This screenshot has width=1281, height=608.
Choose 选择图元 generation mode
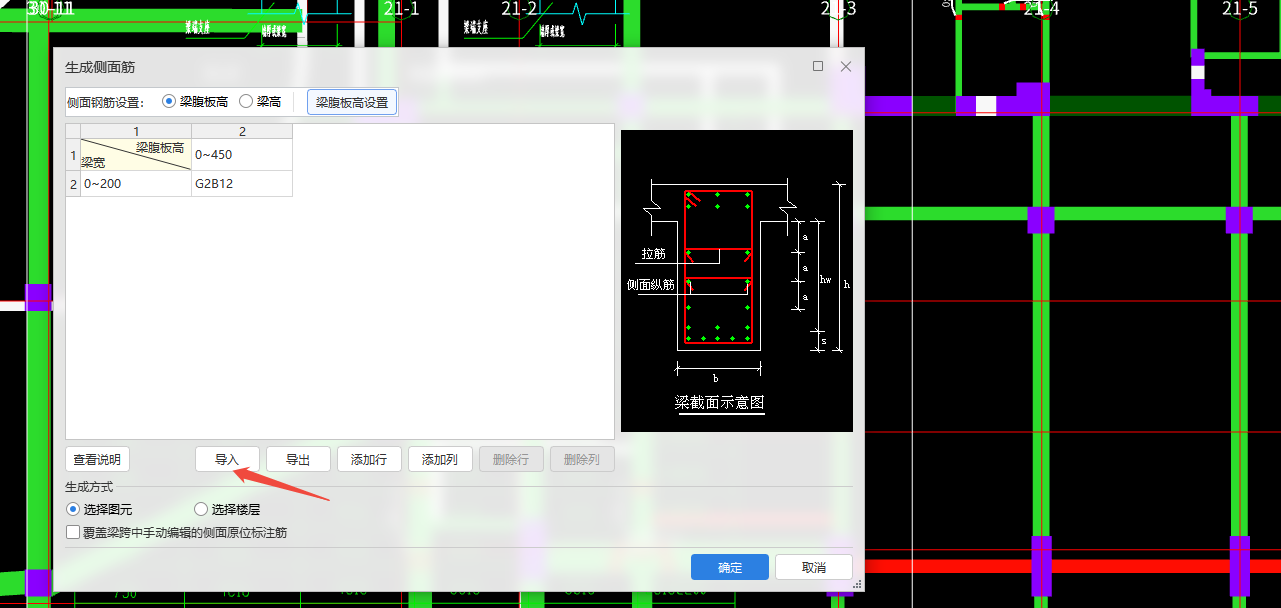72,510
